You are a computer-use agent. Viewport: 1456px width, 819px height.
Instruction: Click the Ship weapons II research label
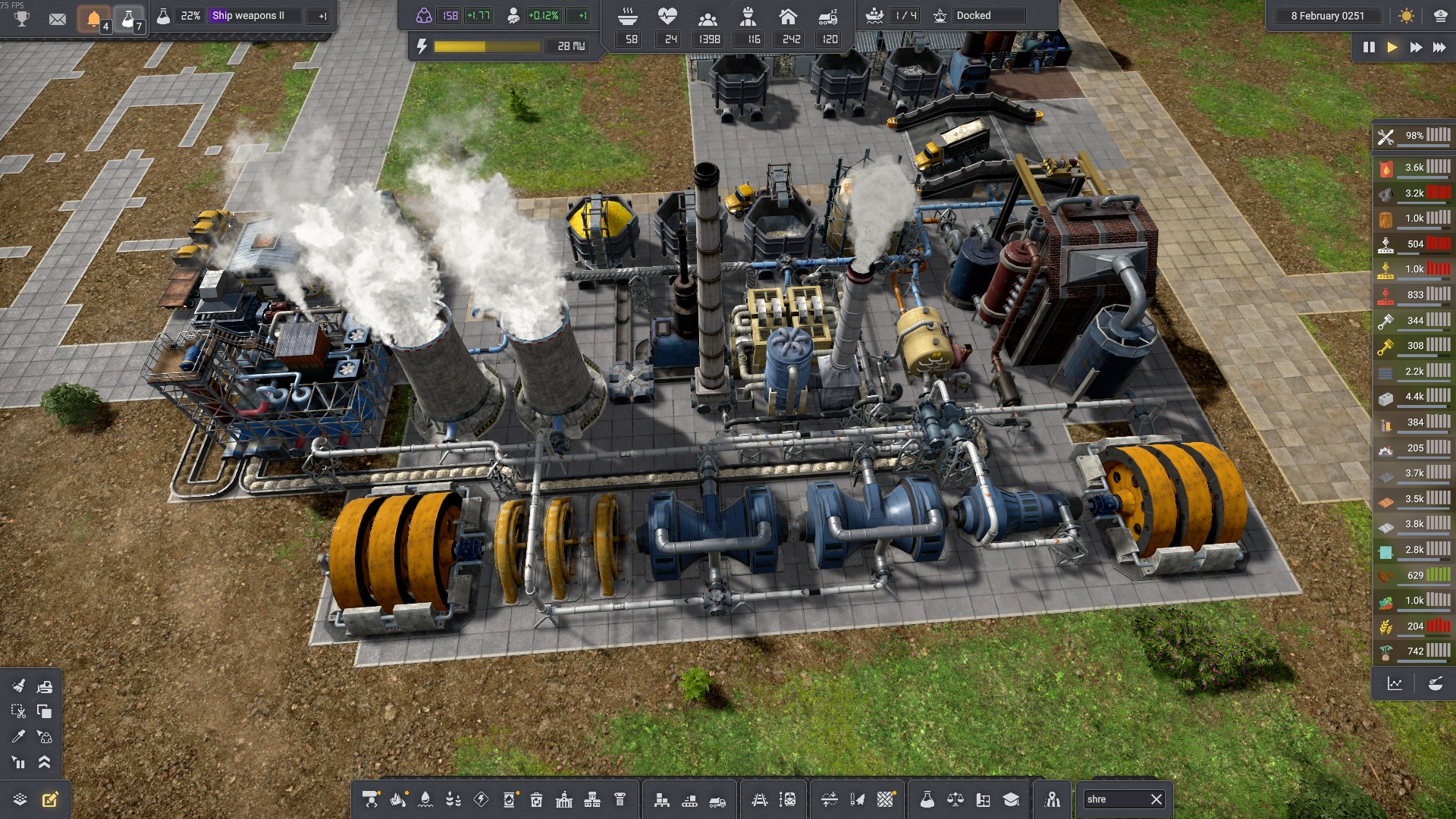tap(249, 16)
